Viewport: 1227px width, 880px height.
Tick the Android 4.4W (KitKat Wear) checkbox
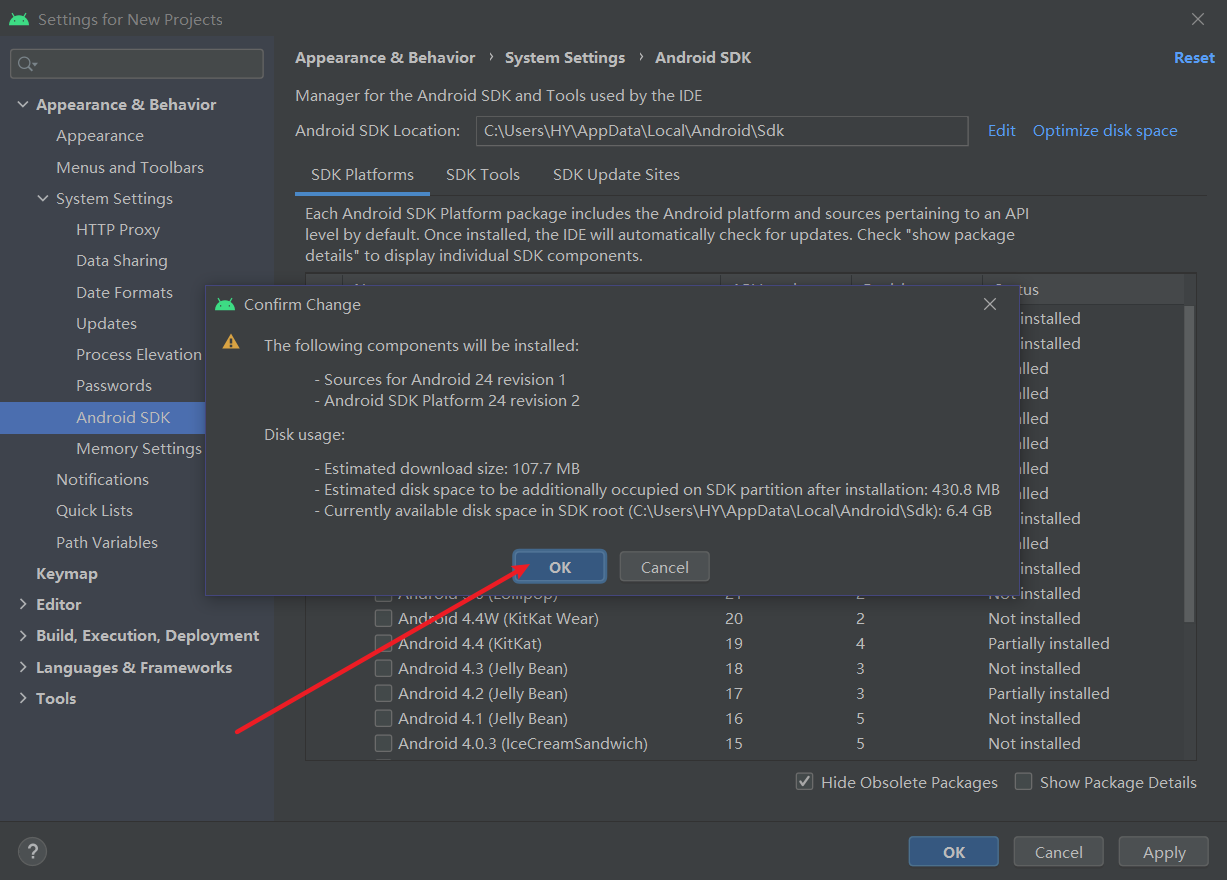(383, 618)
